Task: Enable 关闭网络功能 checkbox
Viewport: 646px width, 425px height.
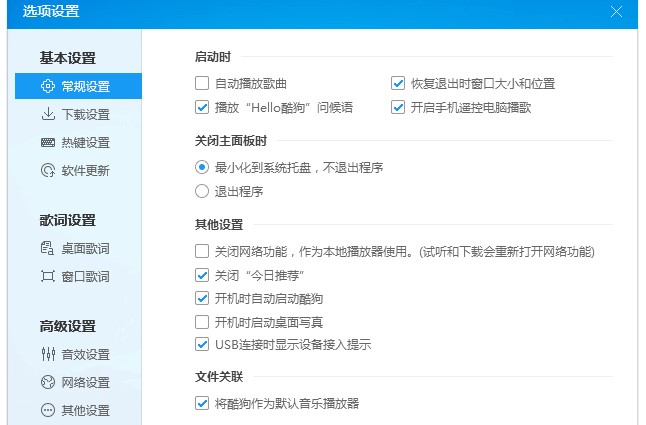Action: 202,251
